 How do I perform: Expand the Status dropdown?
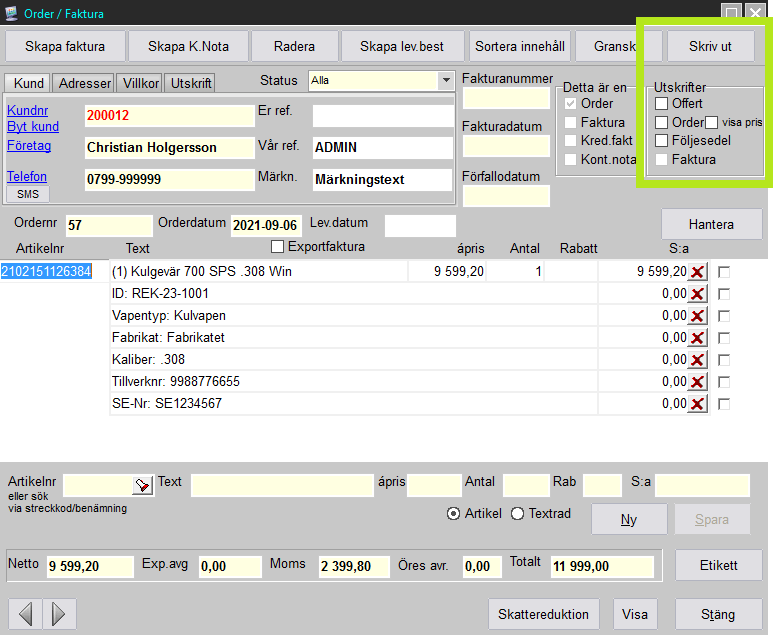coord(445,80)
